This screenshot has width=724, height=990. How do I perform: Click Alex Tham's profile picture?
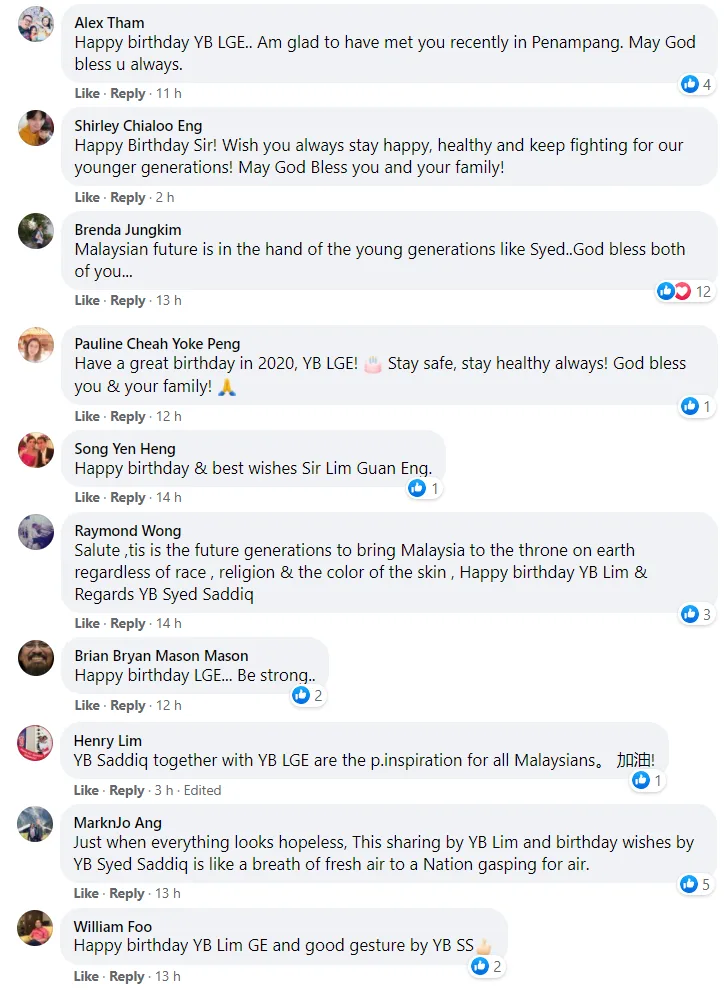point(36,24)
